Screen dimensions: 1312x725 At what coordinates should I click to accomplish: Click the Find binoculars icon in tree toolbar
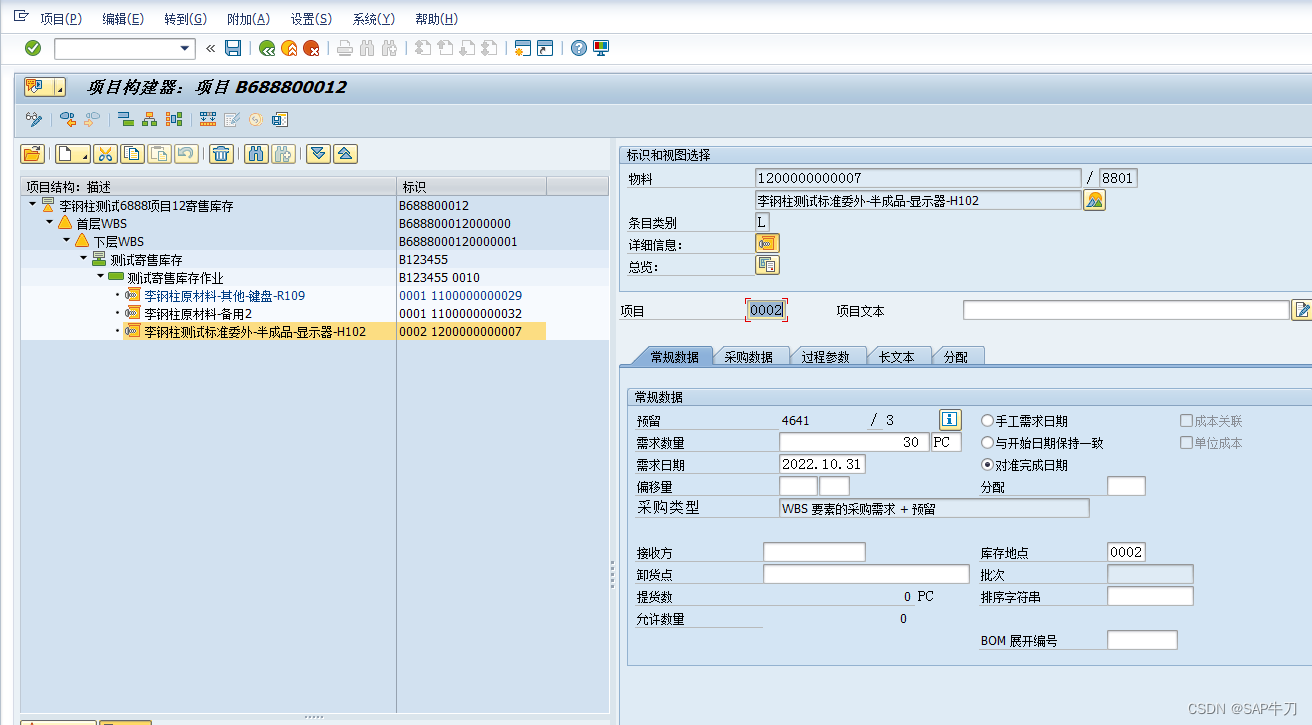[x=256, y=154]
